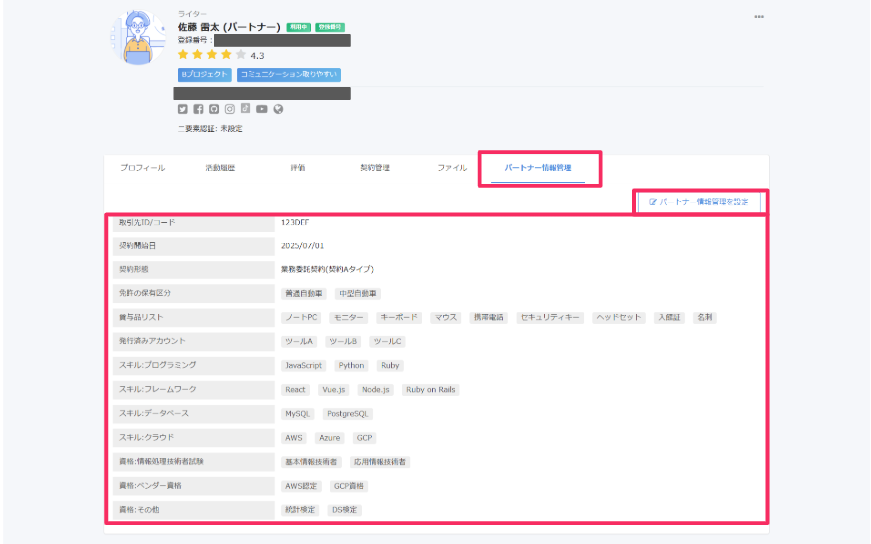This screenshot has height=544, width=871.
Task: Click the 名刺 chip
Action: 704,317
